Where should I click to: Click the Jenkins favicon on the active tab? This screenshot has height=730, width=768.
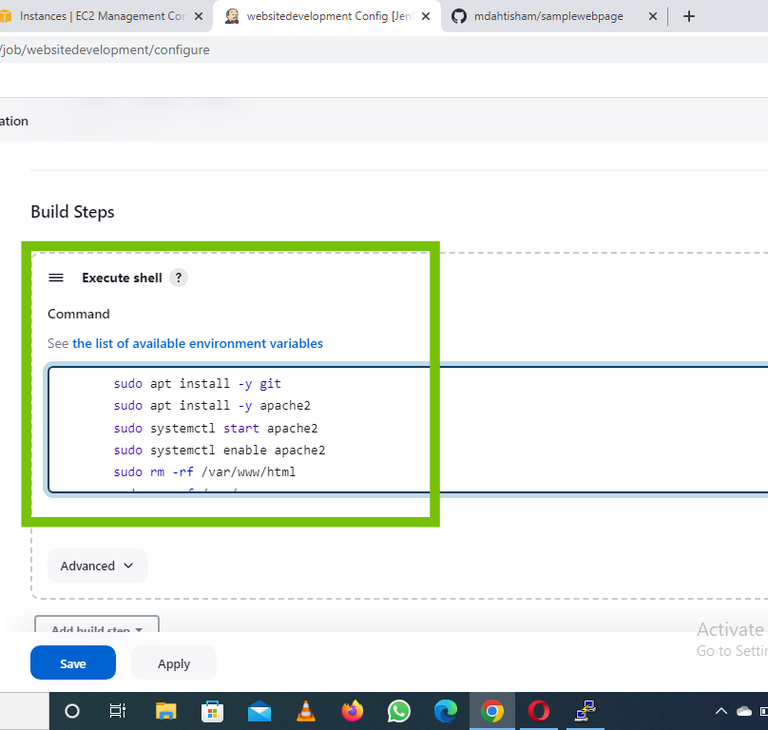232,16
